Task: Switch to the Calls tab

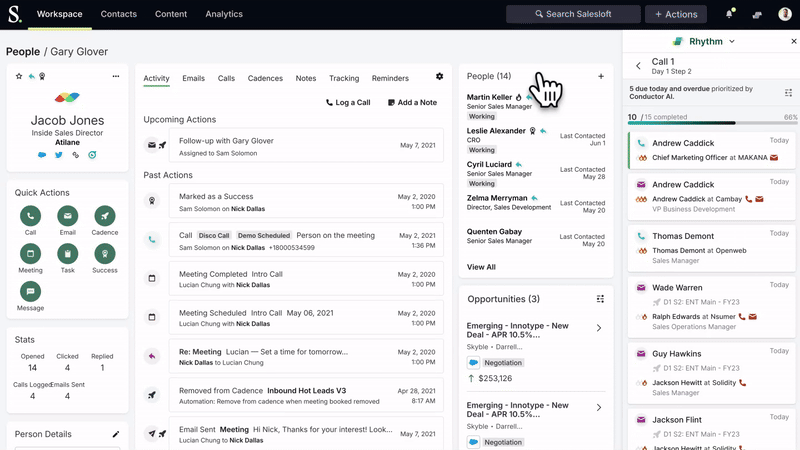Action: (x=226, y=78)
